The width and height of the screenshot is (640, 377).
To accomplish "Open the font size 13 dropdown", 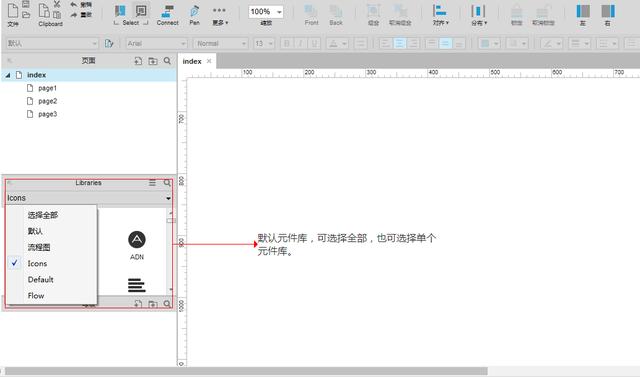I will 264,43.
